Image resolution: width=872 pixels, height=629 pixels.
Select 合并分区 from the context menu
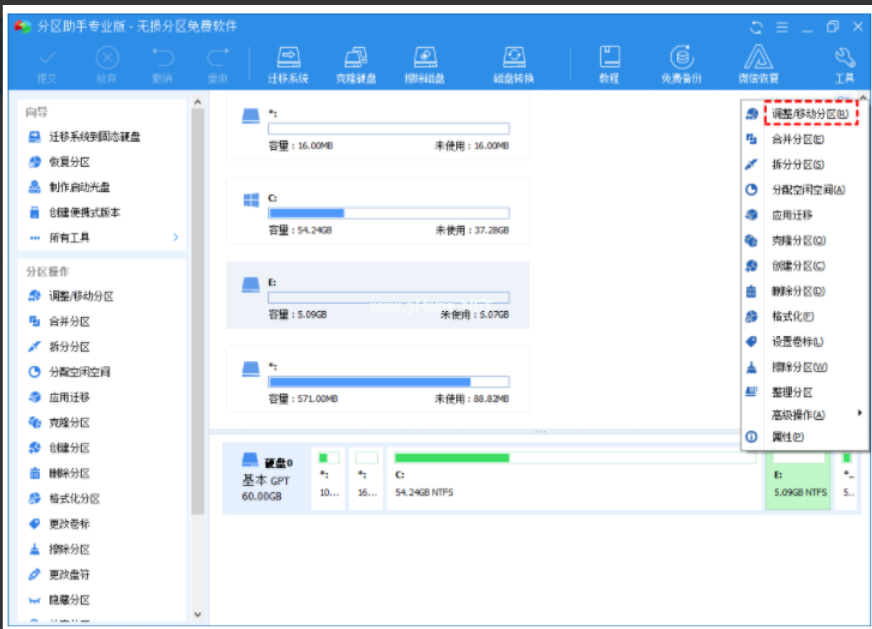tap(797, 140)
